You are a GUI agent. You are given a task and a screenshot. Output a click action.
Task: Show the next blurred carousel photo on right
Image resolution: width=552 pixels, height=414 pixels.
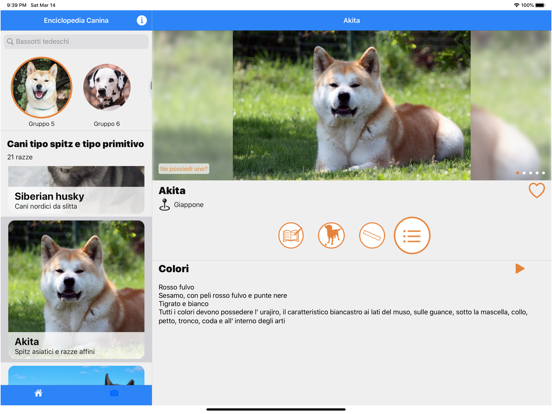511,105
